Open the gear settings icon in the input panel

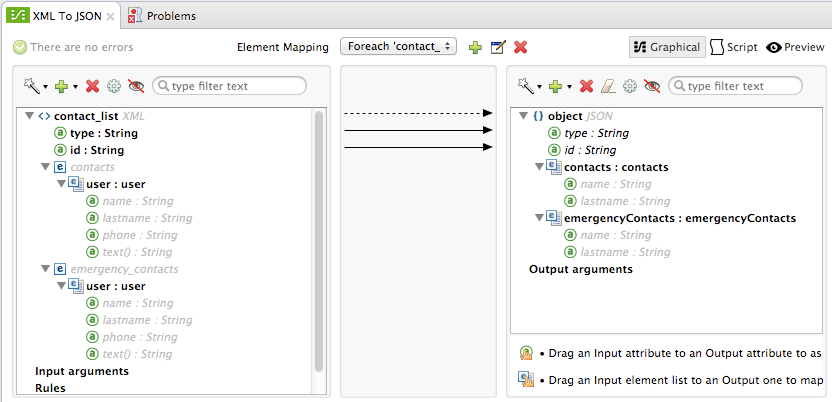(114, 87)
